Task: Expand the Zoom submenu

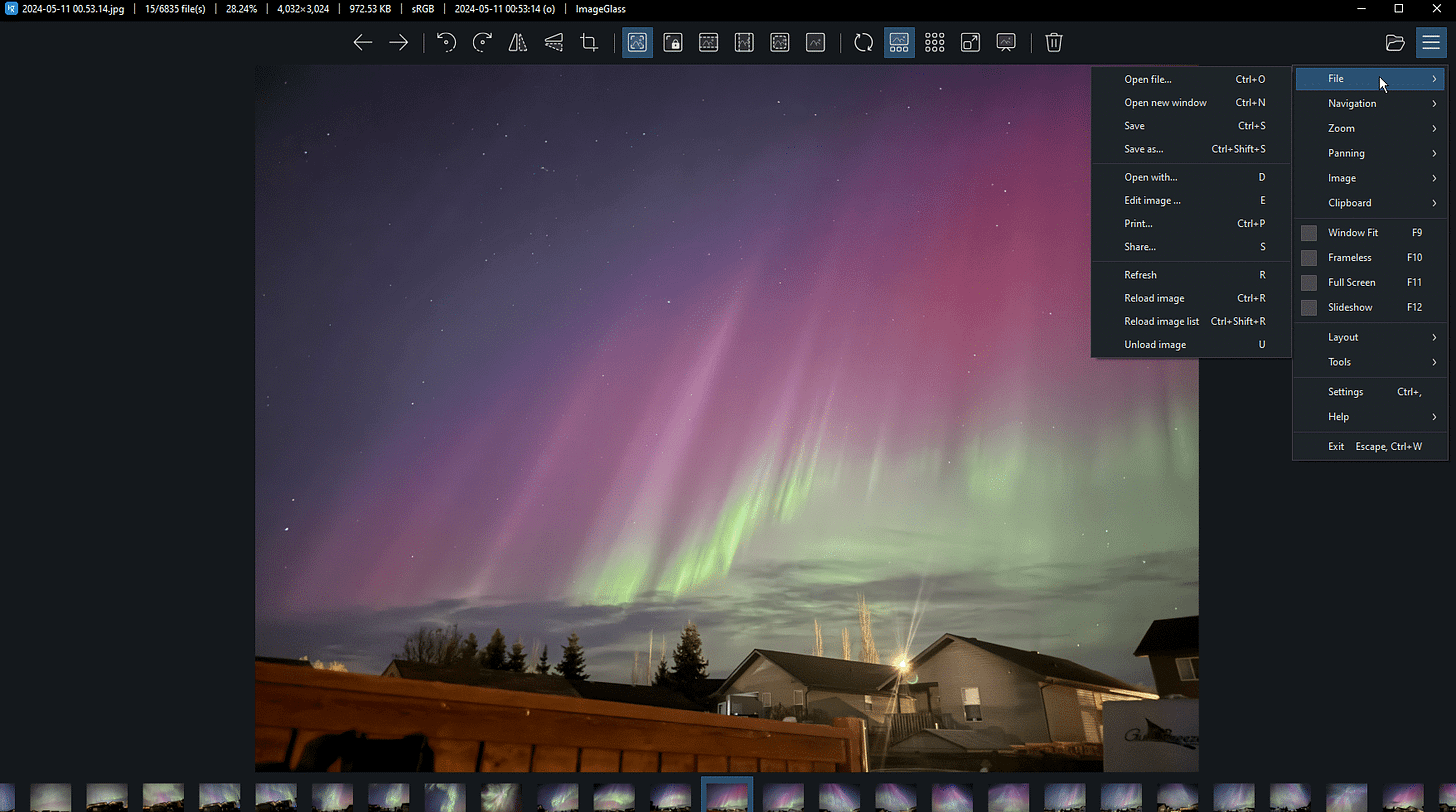Action: click(1370, 129)
